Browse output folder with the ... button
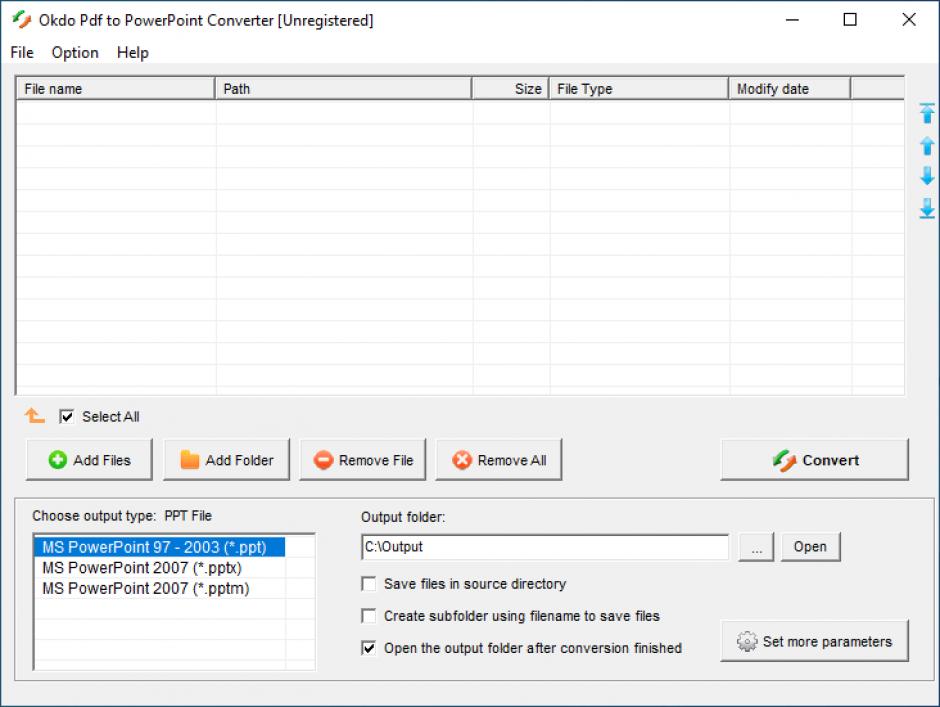The width and height of the screenshot is (940, 707). click(x=757, y=547)
